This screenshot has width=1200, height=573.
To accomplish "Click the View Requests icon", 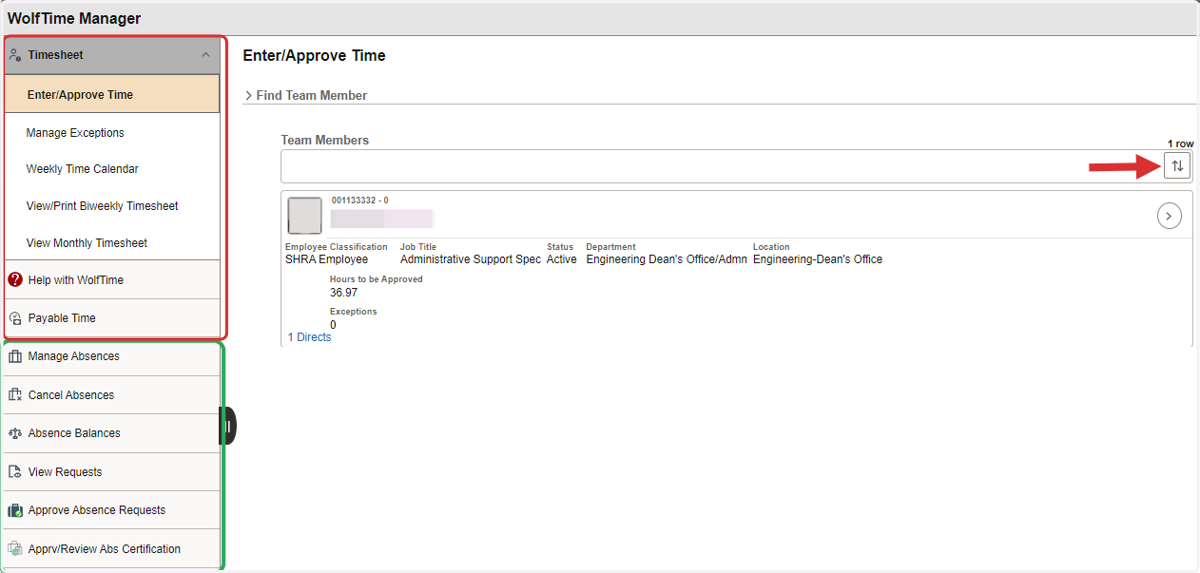I will (x=15, y=472).
